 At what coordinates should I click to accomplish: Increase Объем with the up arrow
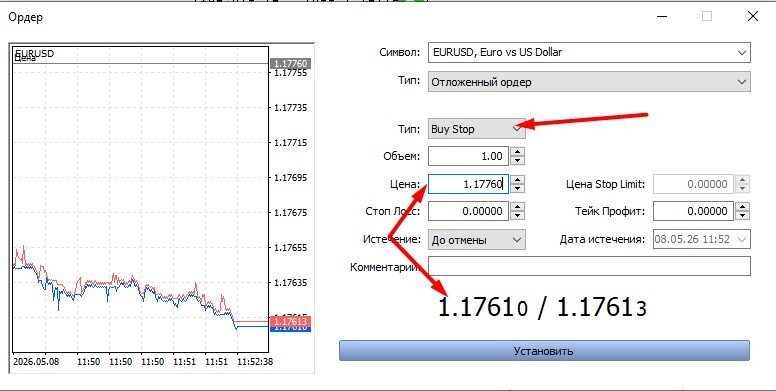517,152
